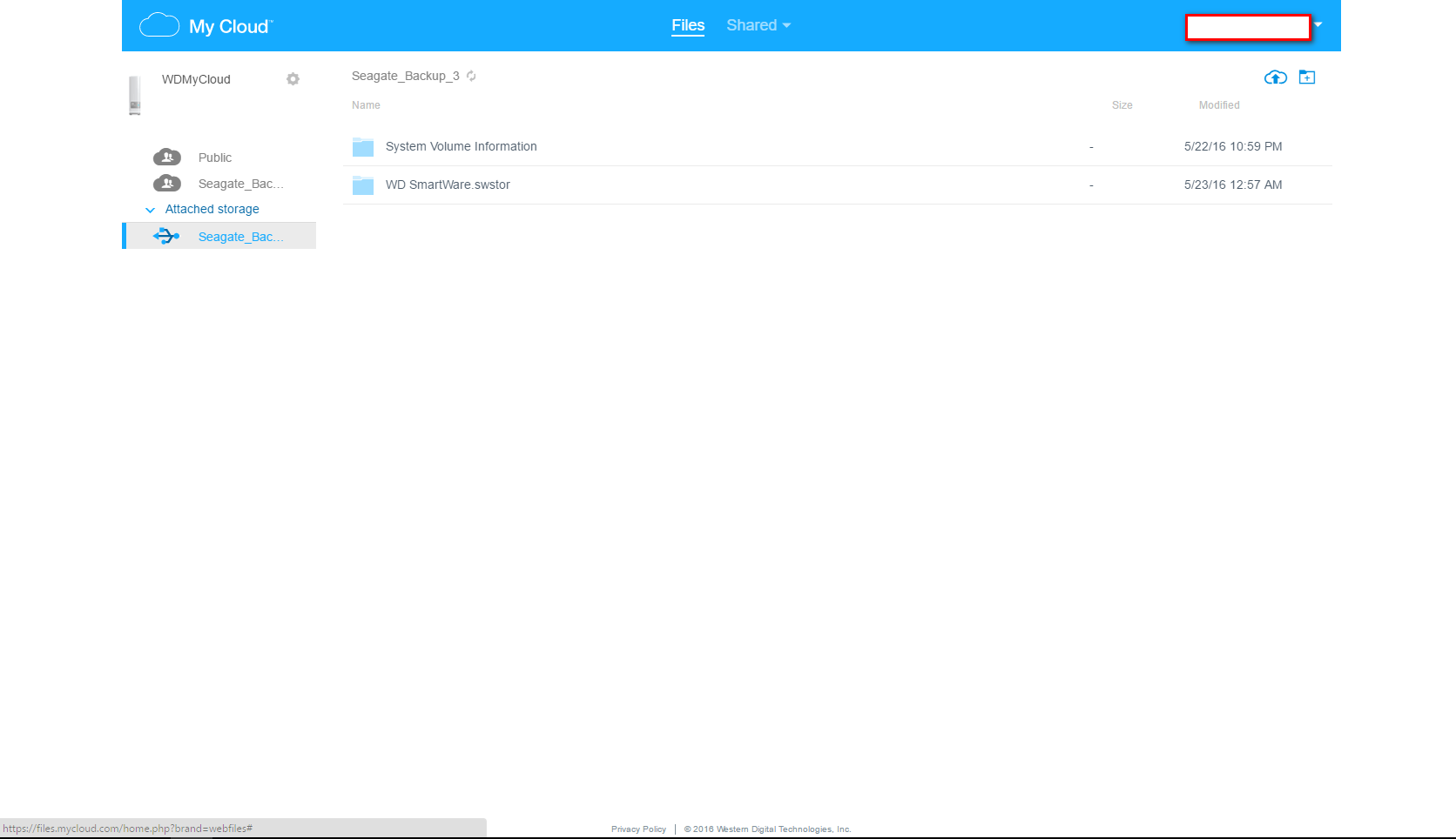1456x839 pixels.
Task: Create a new folder with plus icon
Action: pyautogui.click(x=1307, y=77)
